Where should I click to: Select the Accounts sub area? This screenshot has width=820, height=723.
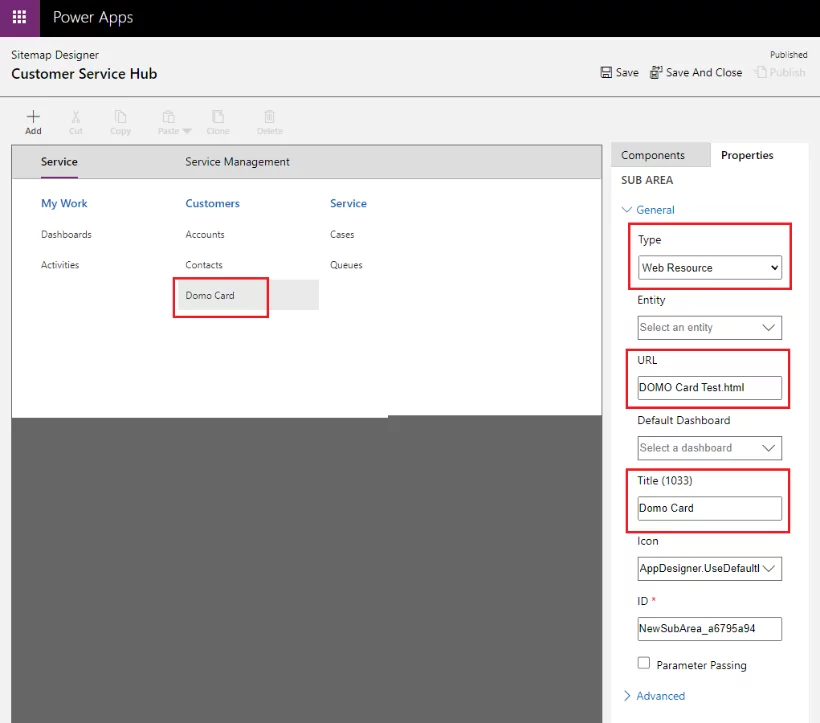pyautogui.click(x=205, y=235)
